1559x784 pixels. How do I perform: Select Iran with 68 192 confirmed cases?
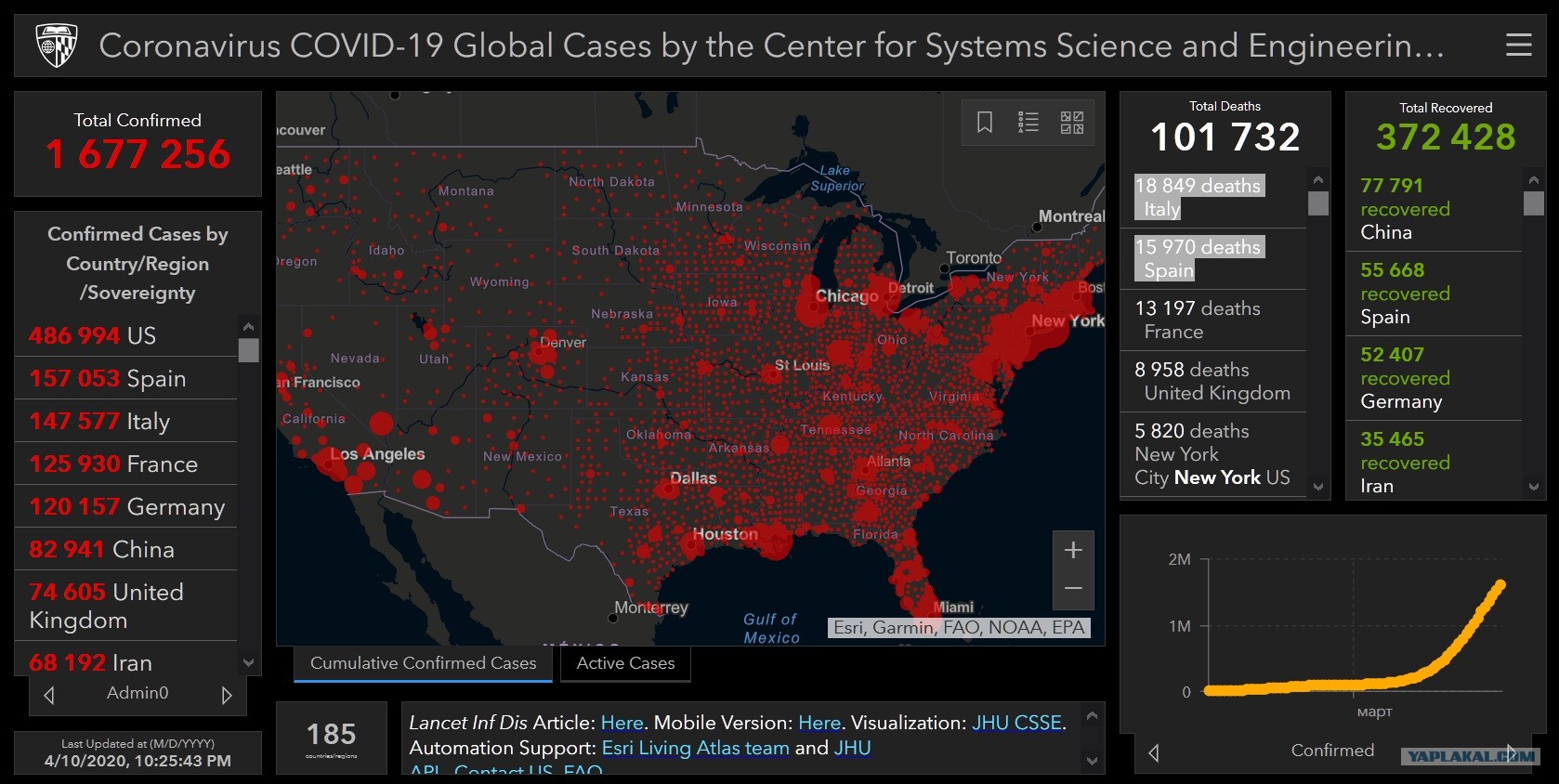click(x=126, y=658)
